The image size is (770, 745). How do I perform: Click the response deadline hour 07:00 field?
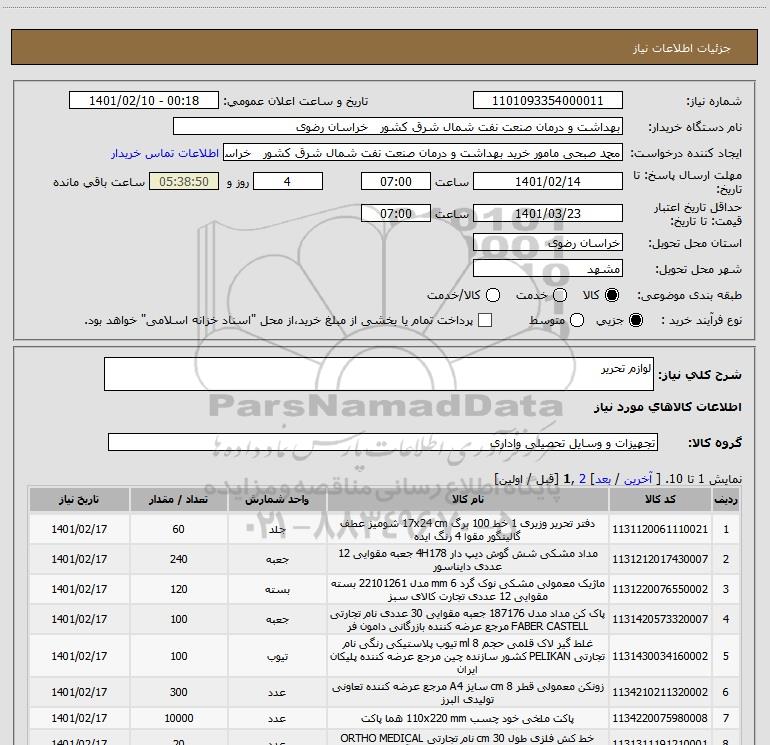[x=396, y=182]
